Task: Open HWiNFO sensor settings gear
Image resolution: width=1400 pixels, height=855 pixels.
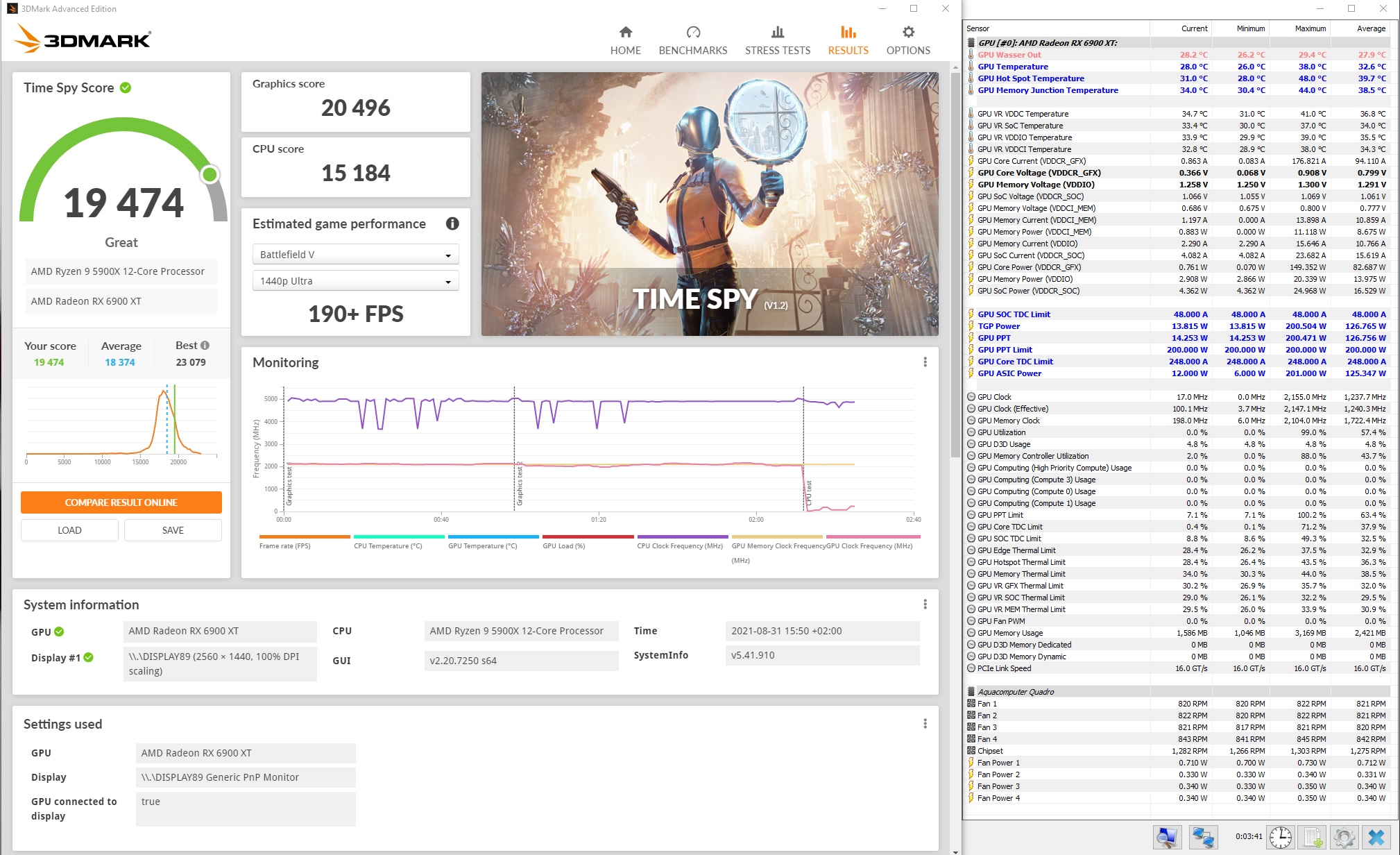Action: pyautogui.click(x=1344, y=837)
